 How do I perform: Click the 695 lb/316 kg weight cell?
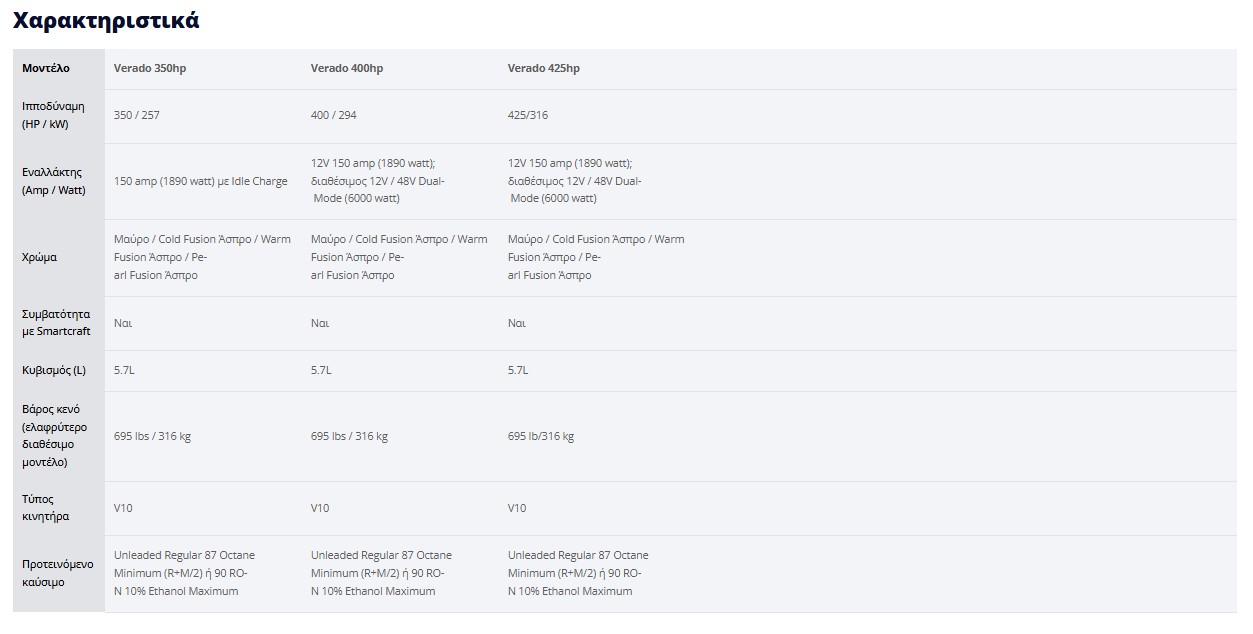pyautogui.click(x=541, y=436)
